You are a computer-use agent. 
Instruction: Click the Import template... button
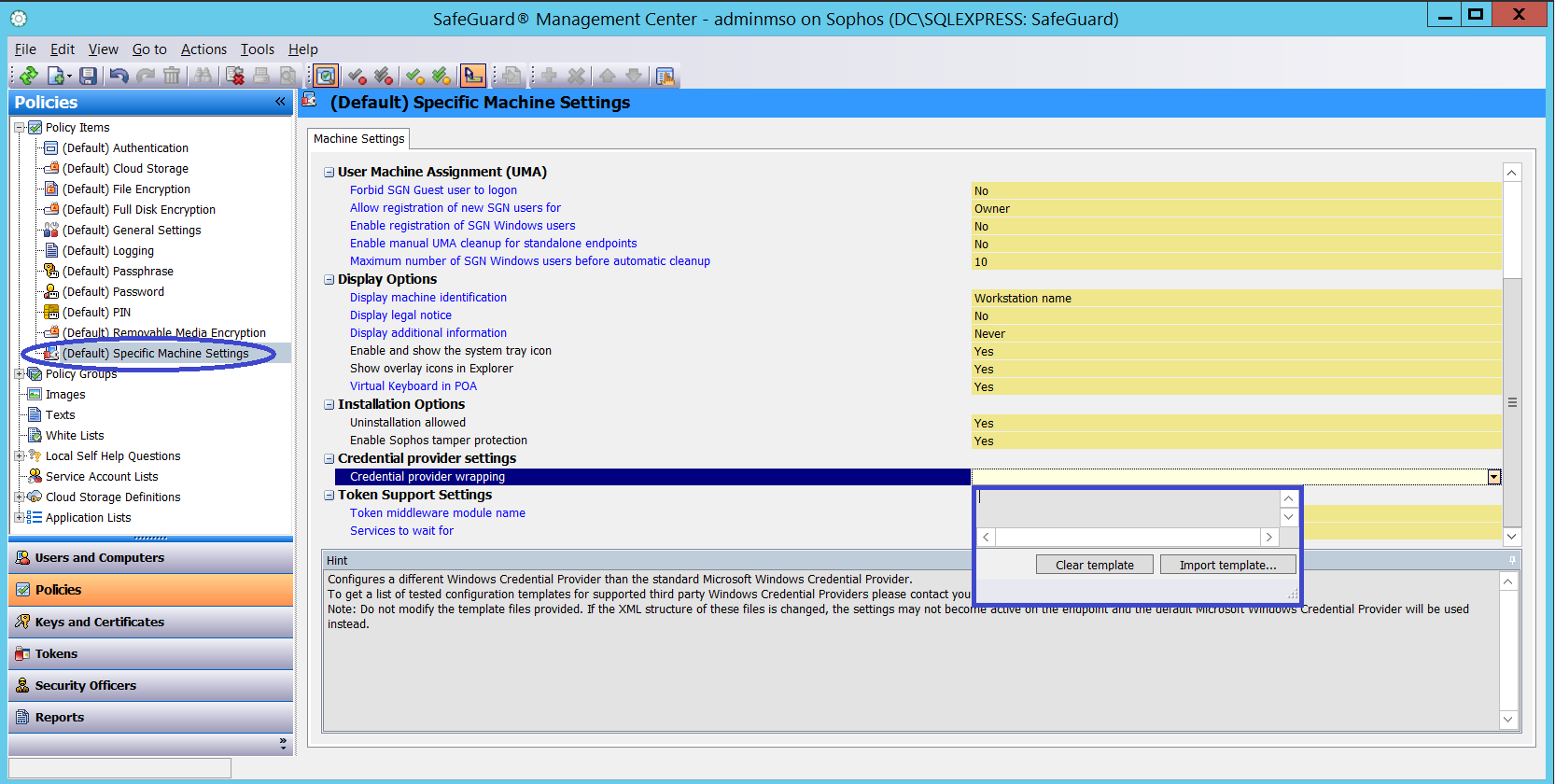tap(1228, 565)
